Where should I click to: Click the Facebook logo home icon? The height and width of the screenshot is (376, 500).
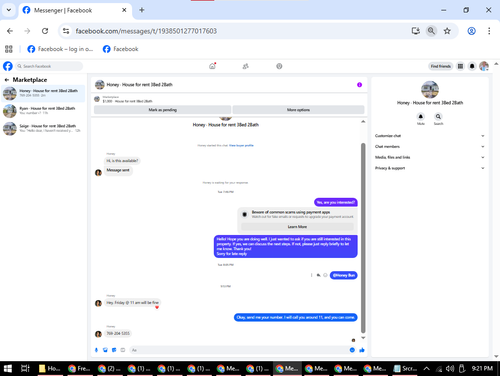(x=8, y=66)
